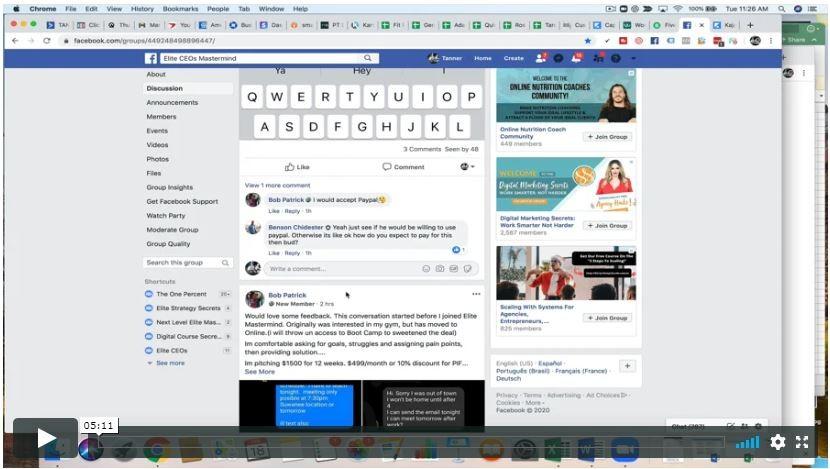The width and height of the screenshot is (830, 469).
Task: Add a sticker to the comment
Action: pos(467,269)
